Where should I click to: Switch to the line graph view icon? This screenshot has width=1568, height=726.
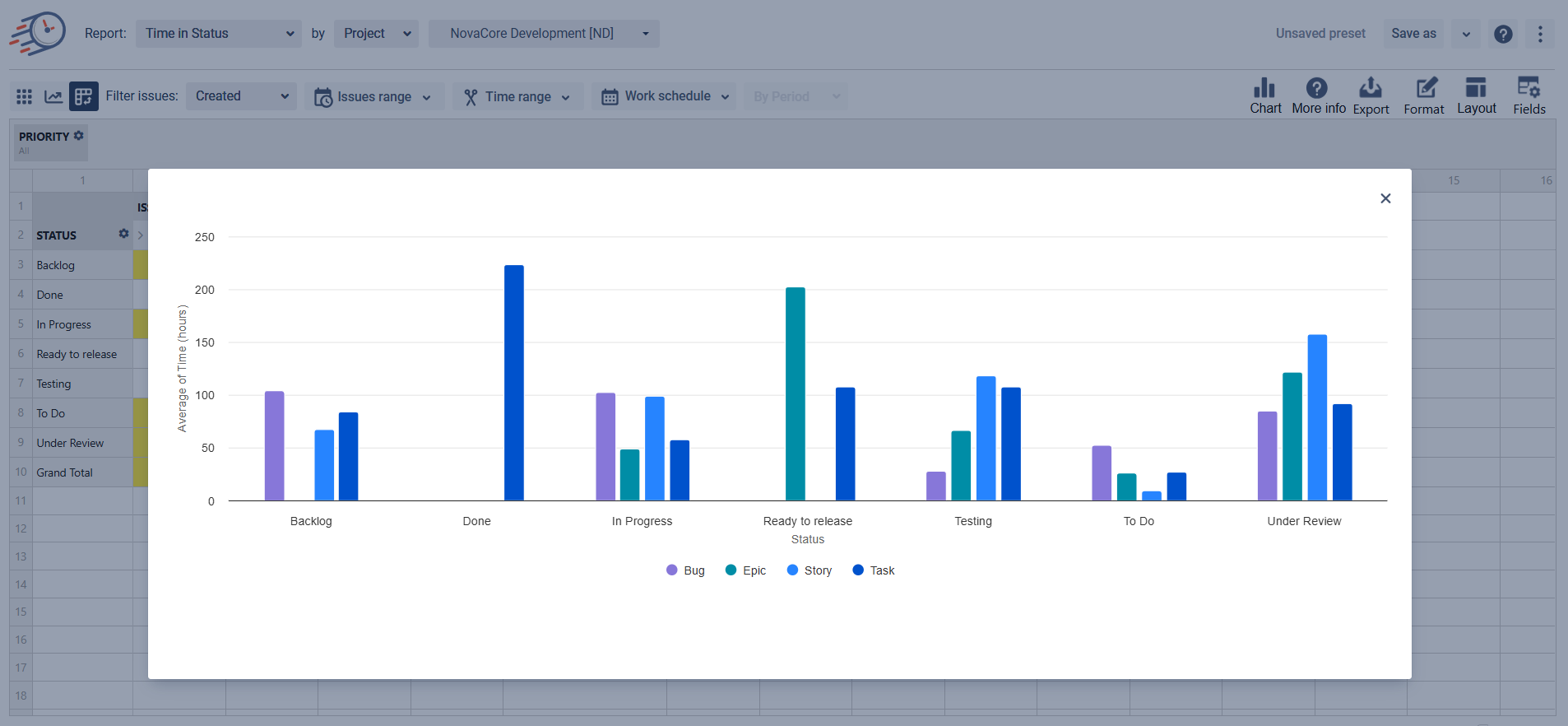click(x=53, y=96)
